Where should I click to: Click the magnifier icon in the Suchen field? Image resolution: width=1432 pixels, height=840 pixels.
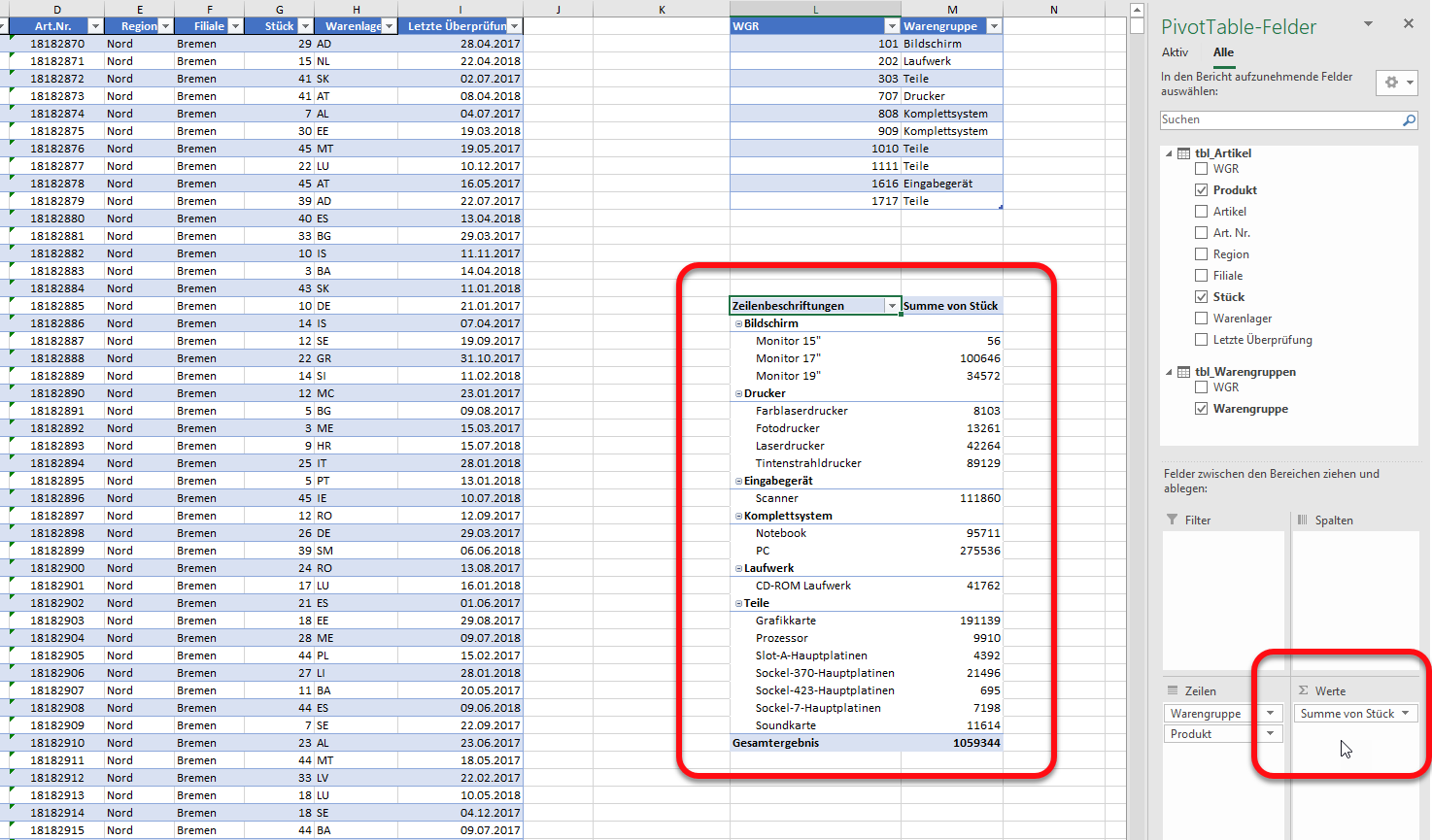(x=1409, y=120)
